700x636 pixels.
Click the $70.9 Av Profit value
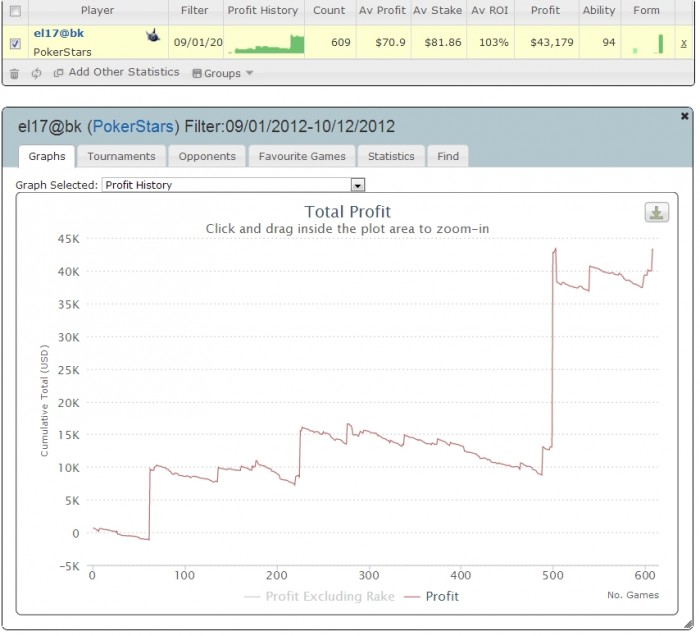pyautogui.click(x=390, y=42)
